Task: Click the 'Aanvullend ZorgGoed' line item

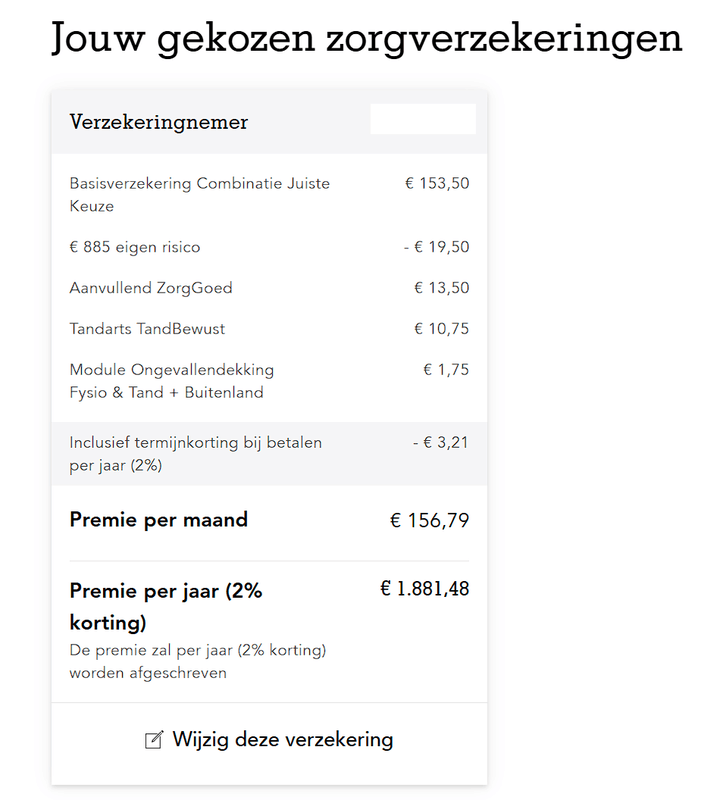Action: (x=151, y=288)
